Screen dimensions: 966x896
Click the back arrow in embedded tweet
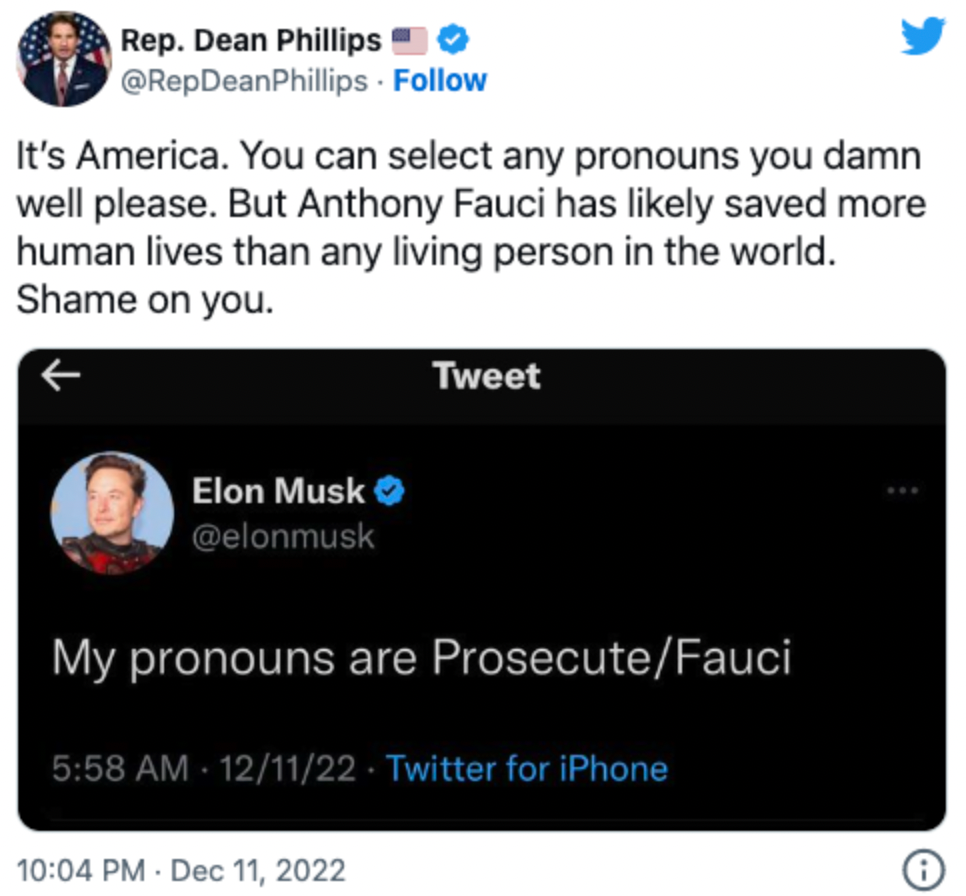click(60, 375)
